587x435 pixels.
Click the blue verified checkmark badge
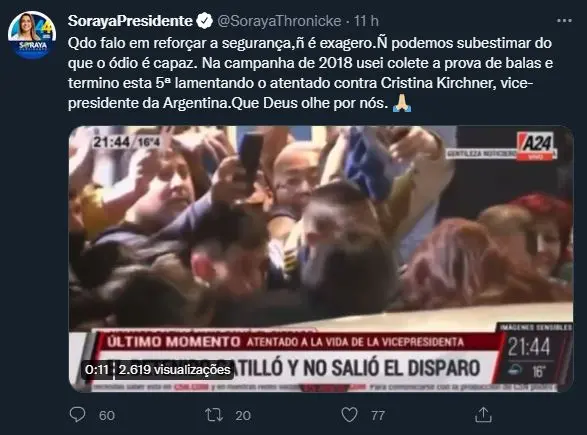tap(204, 21)
